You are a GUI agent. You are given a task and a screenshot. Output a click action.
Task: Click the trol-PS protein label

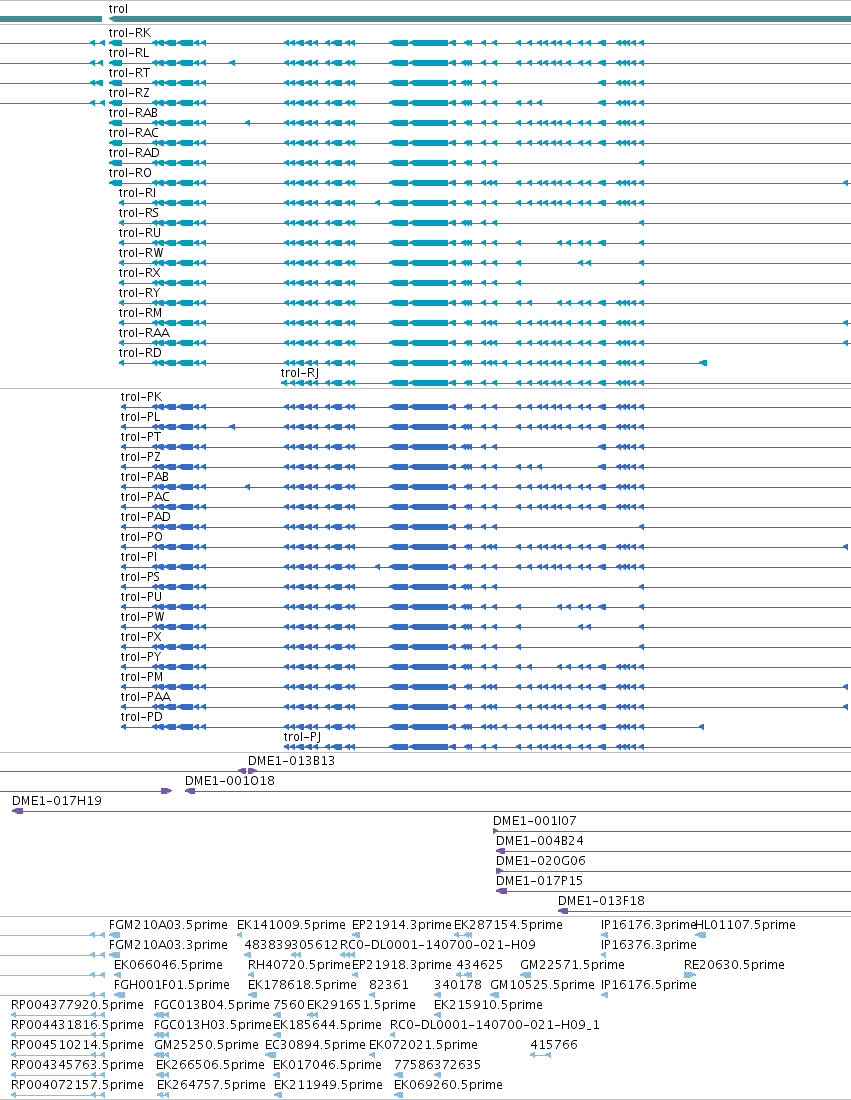(x=140, y=577)
